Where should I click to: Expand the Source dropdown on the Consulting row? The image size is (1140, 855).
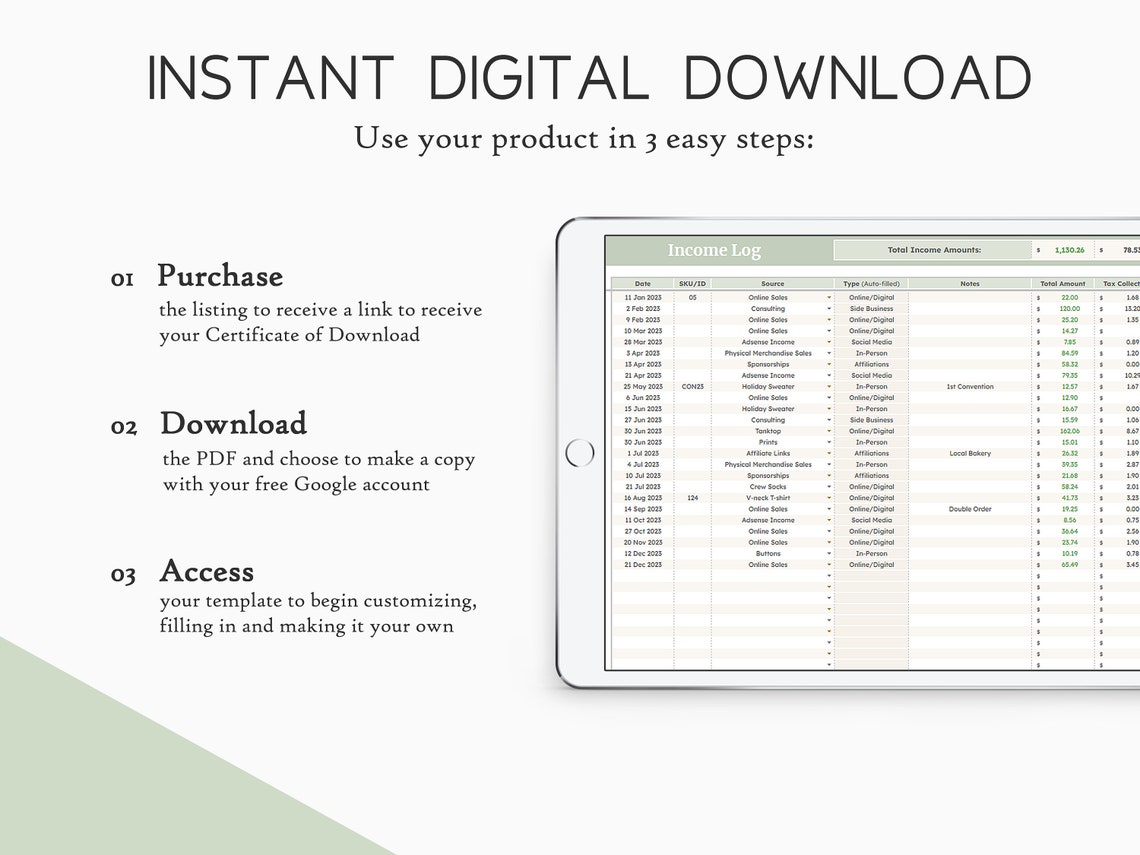[830, 308]
